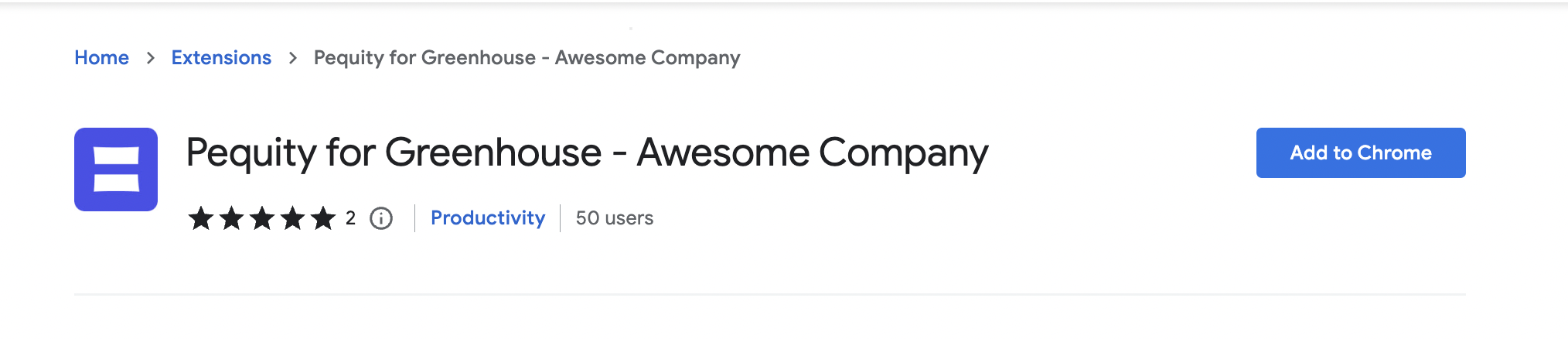
Task: Browse the Productivity category link
Action: pos(488,218)
